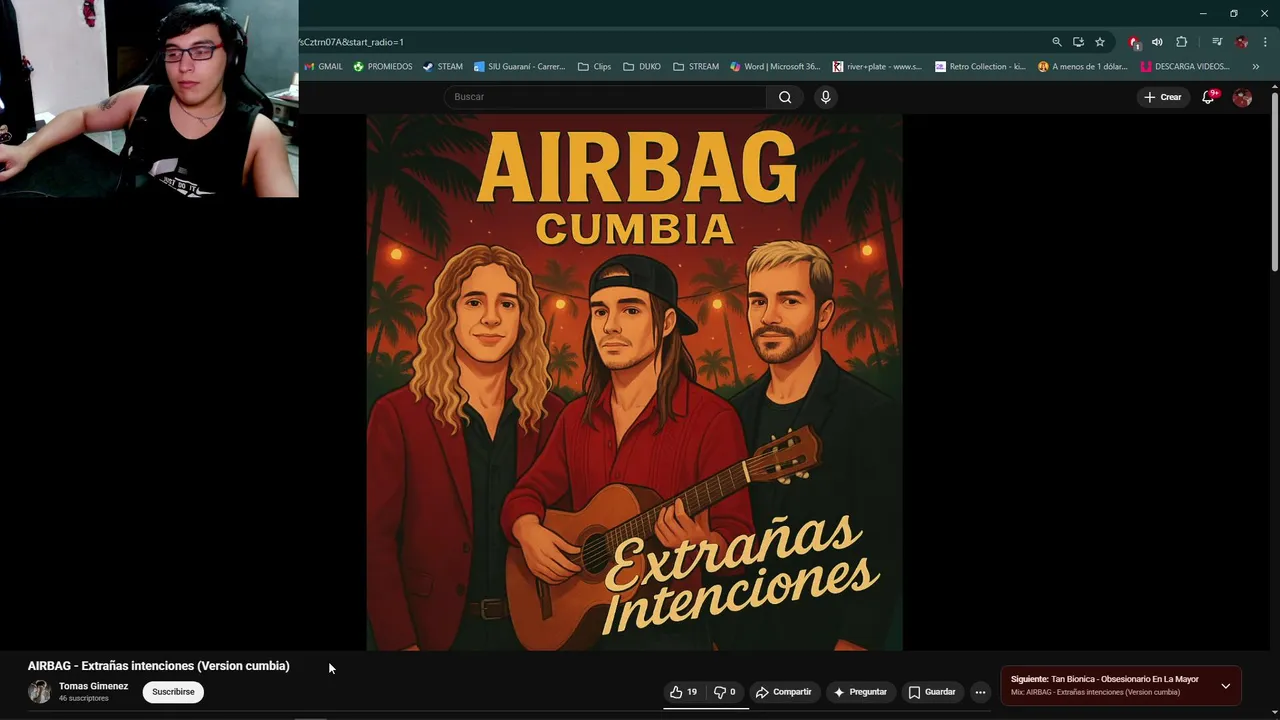Open the Extensions puzzle icon

pyautogui.click(x=1181, y=42)
